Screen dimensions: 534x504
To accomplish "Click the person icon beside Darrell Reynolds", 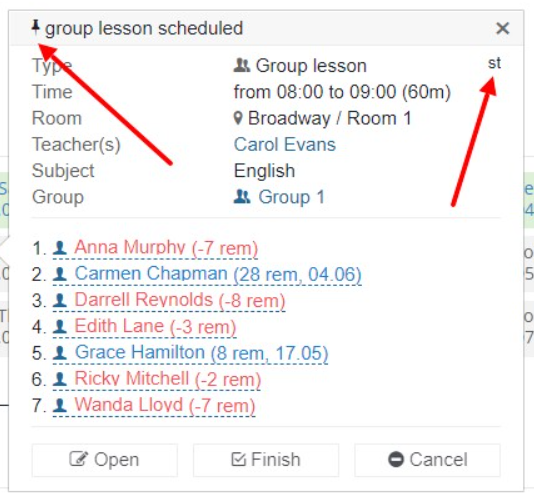I will coord(60,300).
